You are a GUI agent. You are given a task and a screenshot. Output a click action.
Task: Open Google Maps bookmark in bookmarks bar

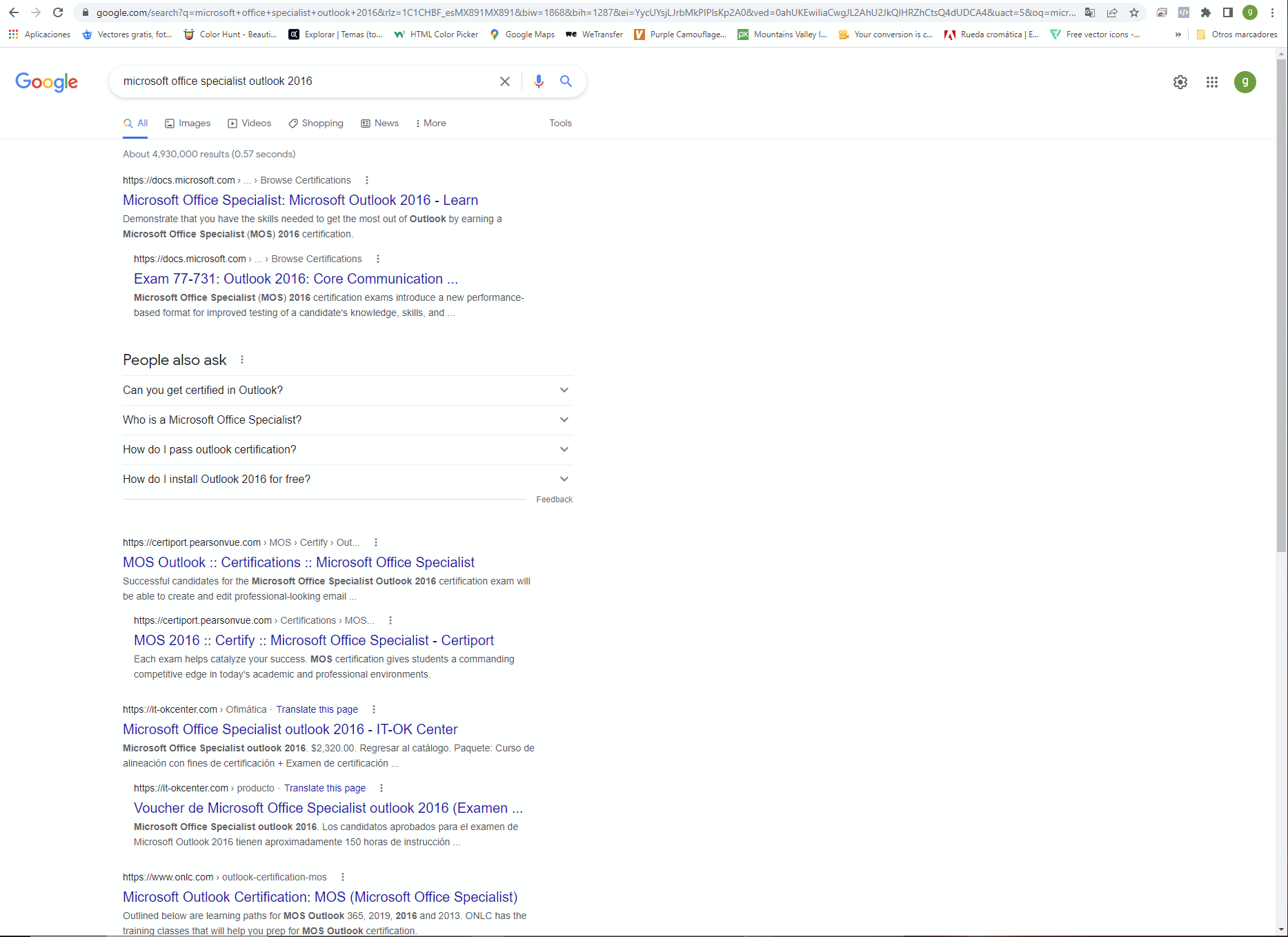tap(522, 34)
